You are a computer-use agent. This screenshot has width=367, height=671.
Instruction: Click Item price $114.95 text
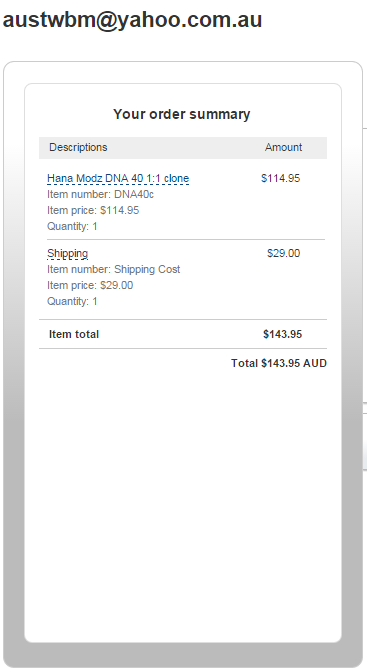93,211
